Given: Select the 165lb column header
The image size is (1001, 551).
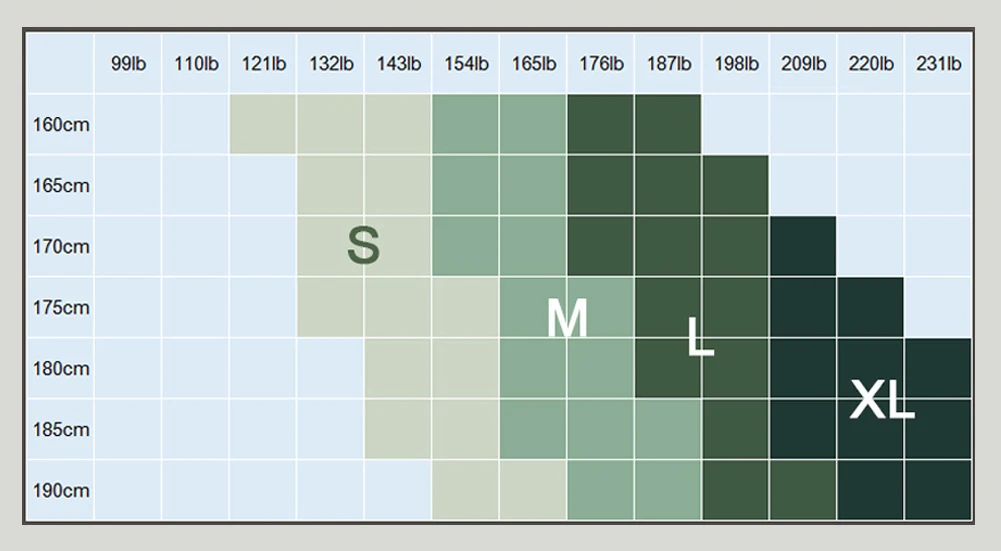Looking at the screenshot, I should pyautogui.click(x=534, y=64).
